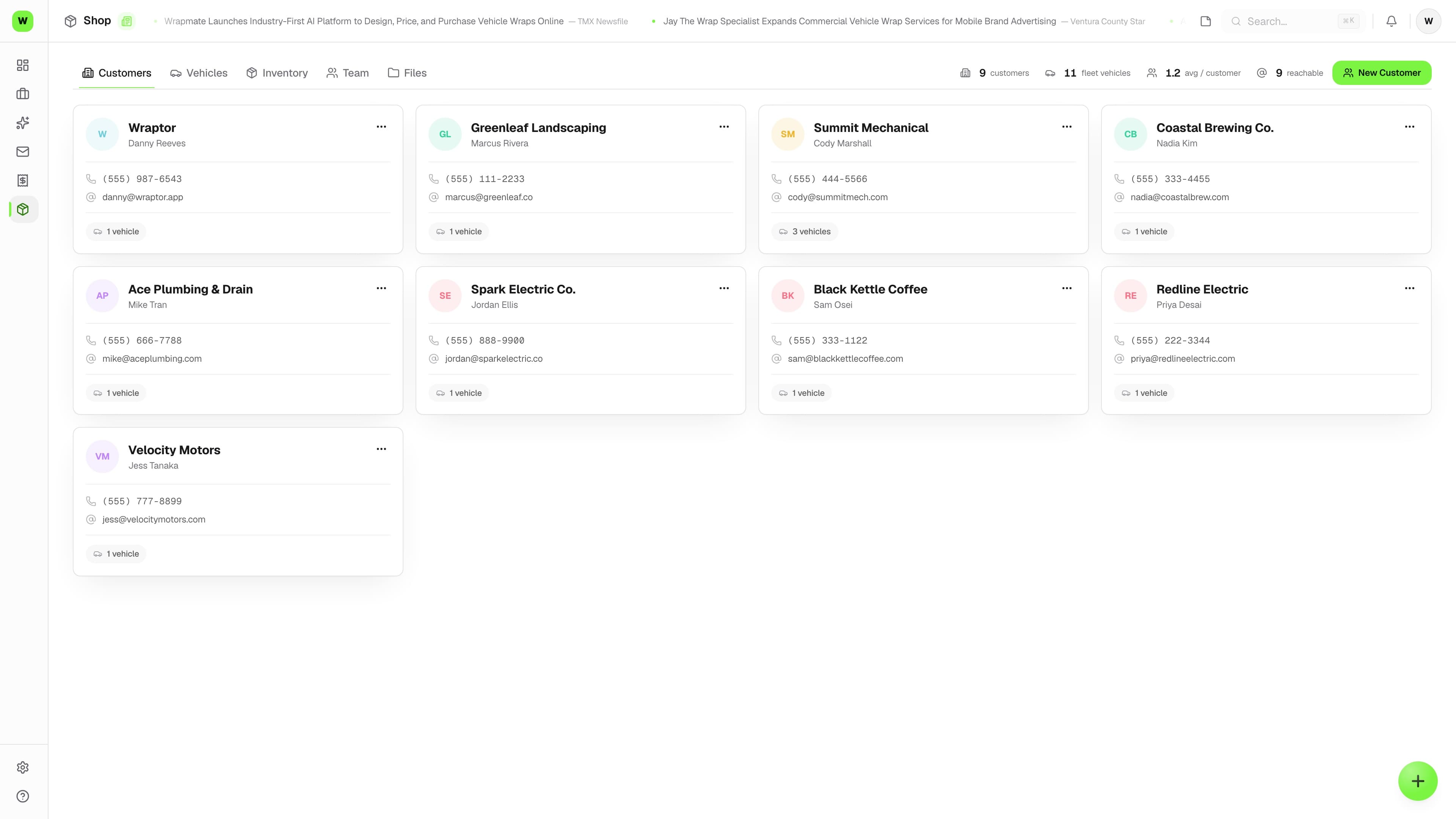Open the Black Kettle Coffee options menu
1456x819 pixels.
[1067, 288]
